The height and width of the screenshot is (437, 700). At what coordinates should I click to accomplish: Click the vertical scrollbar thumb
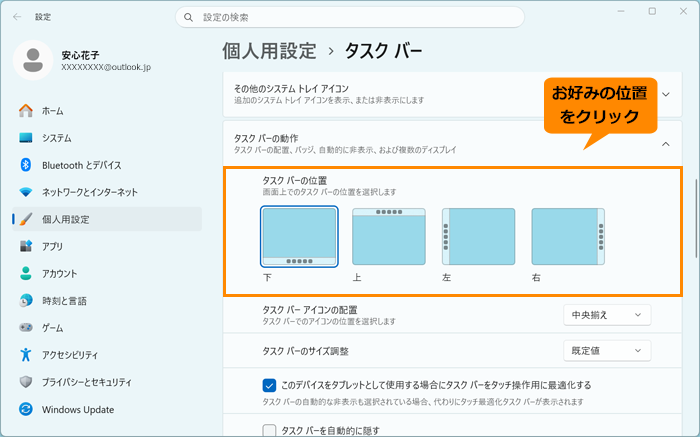[x=696, y=218]
